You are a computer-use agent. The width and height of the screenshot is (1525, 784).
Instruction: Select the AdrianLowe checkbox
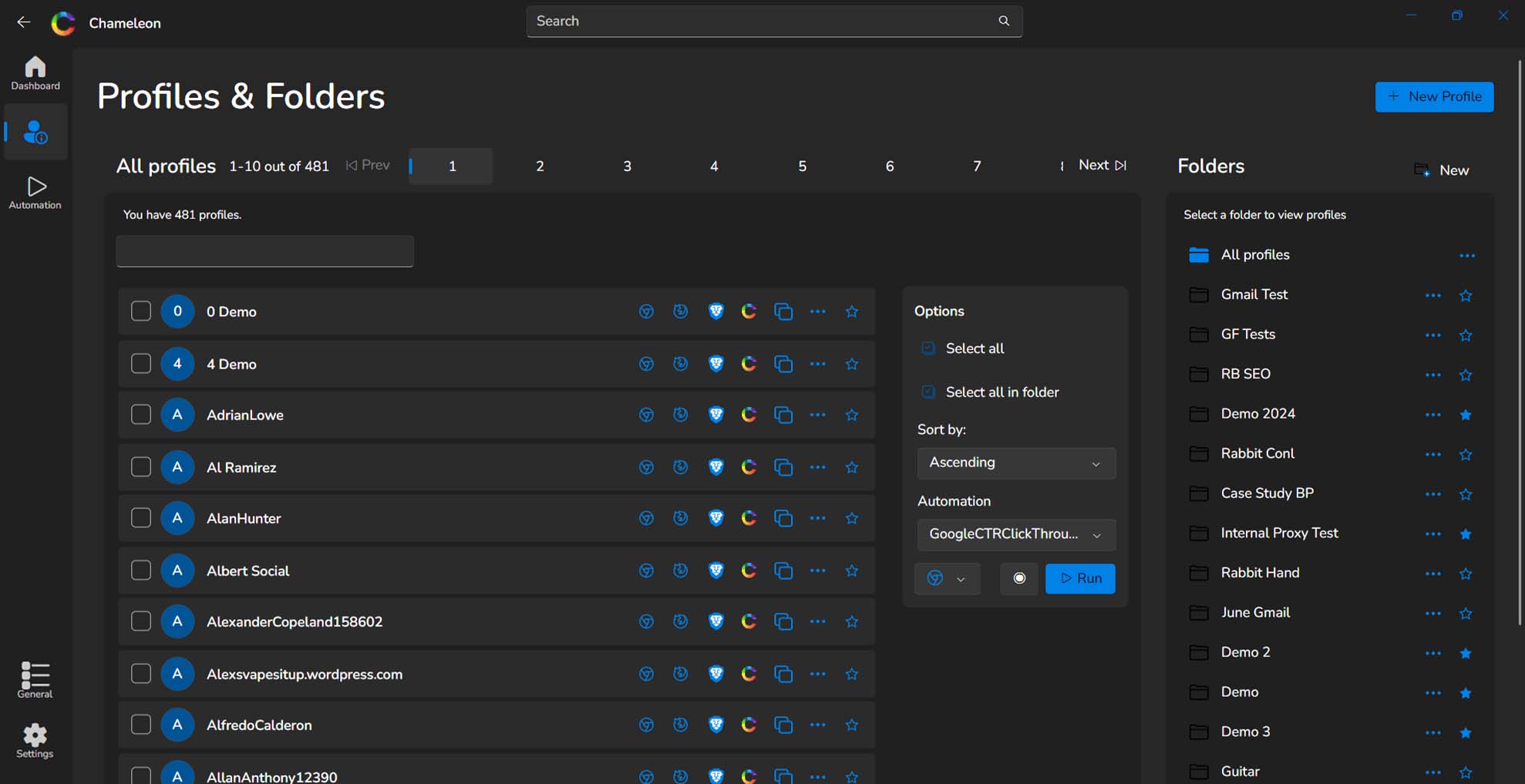[x=141, y=415]
